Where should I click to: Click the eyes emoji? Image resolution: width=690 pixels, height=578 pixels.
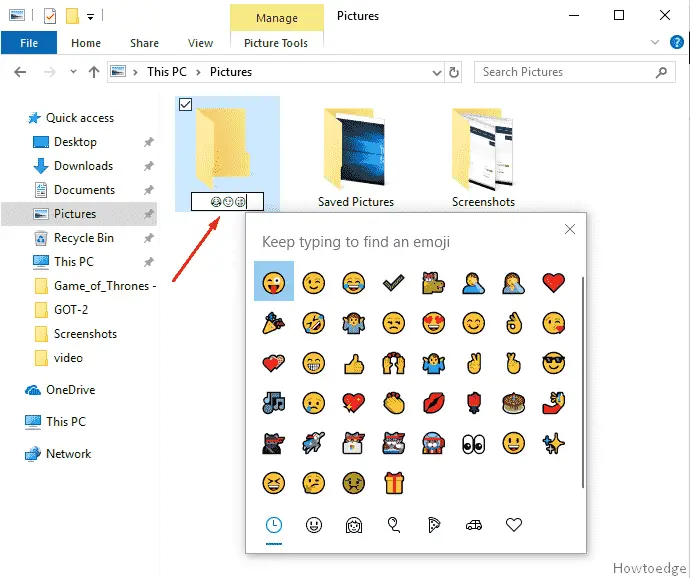click(x=473, y=443)
